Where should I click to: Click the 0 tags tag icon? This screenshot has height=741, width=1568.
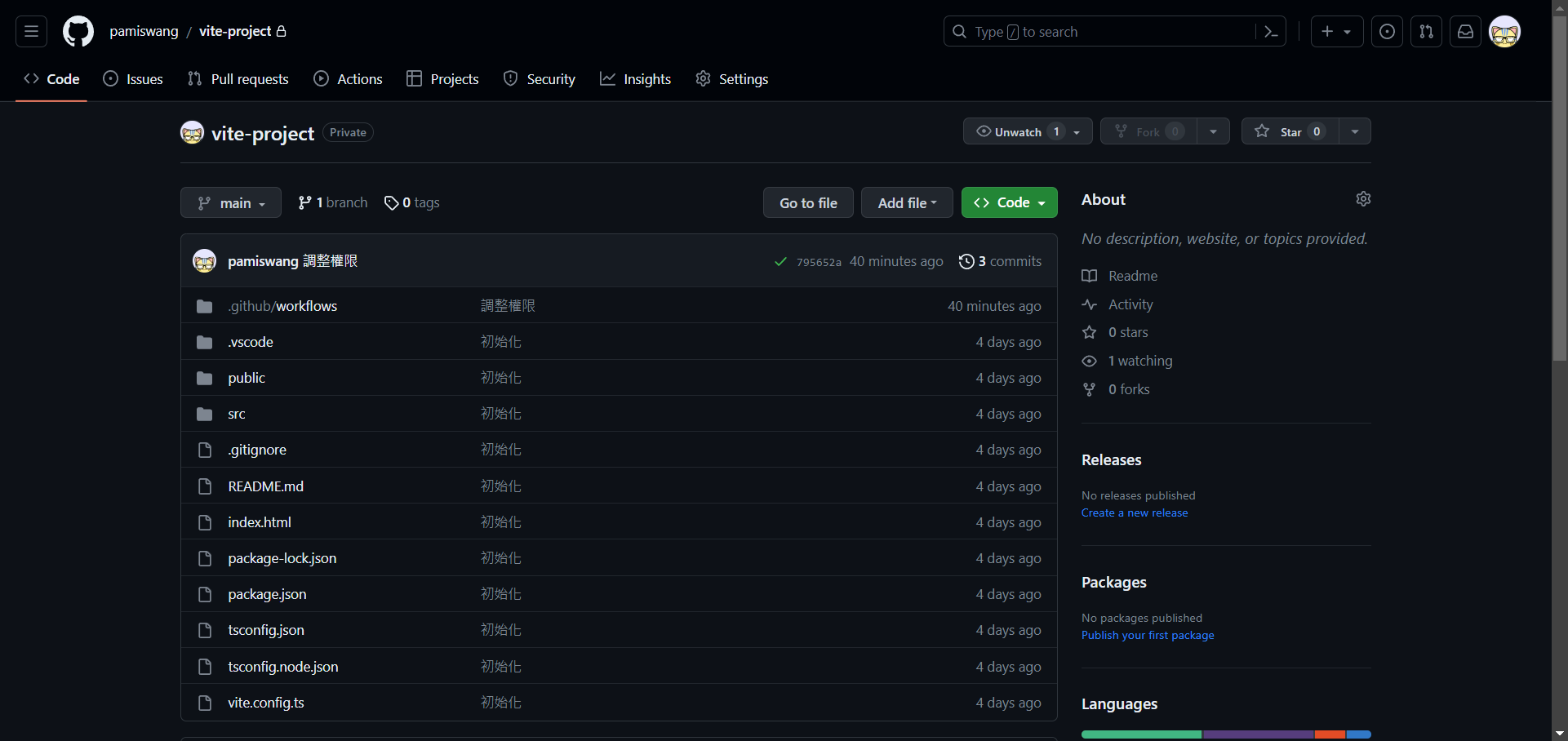pyautogui.click(x=391, y=203)
